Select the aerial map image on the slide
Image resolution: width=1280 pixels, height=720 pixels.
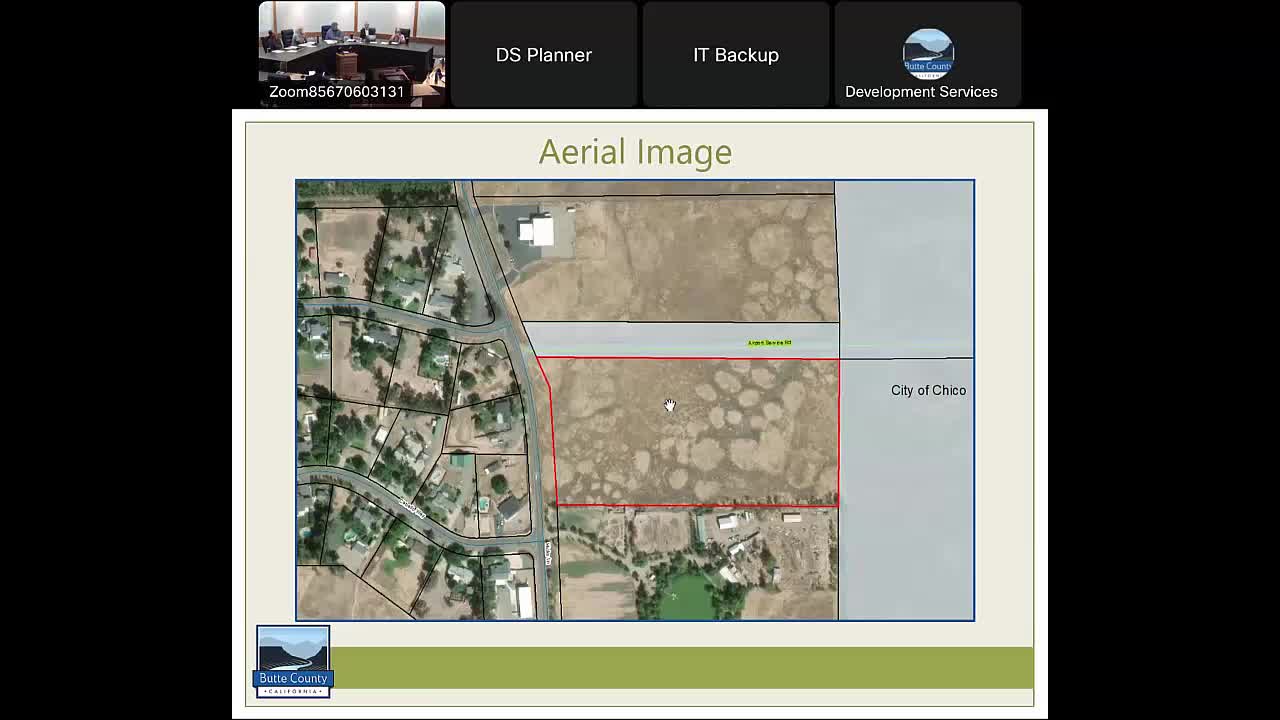pyautogui.click(x=635, y=400)
